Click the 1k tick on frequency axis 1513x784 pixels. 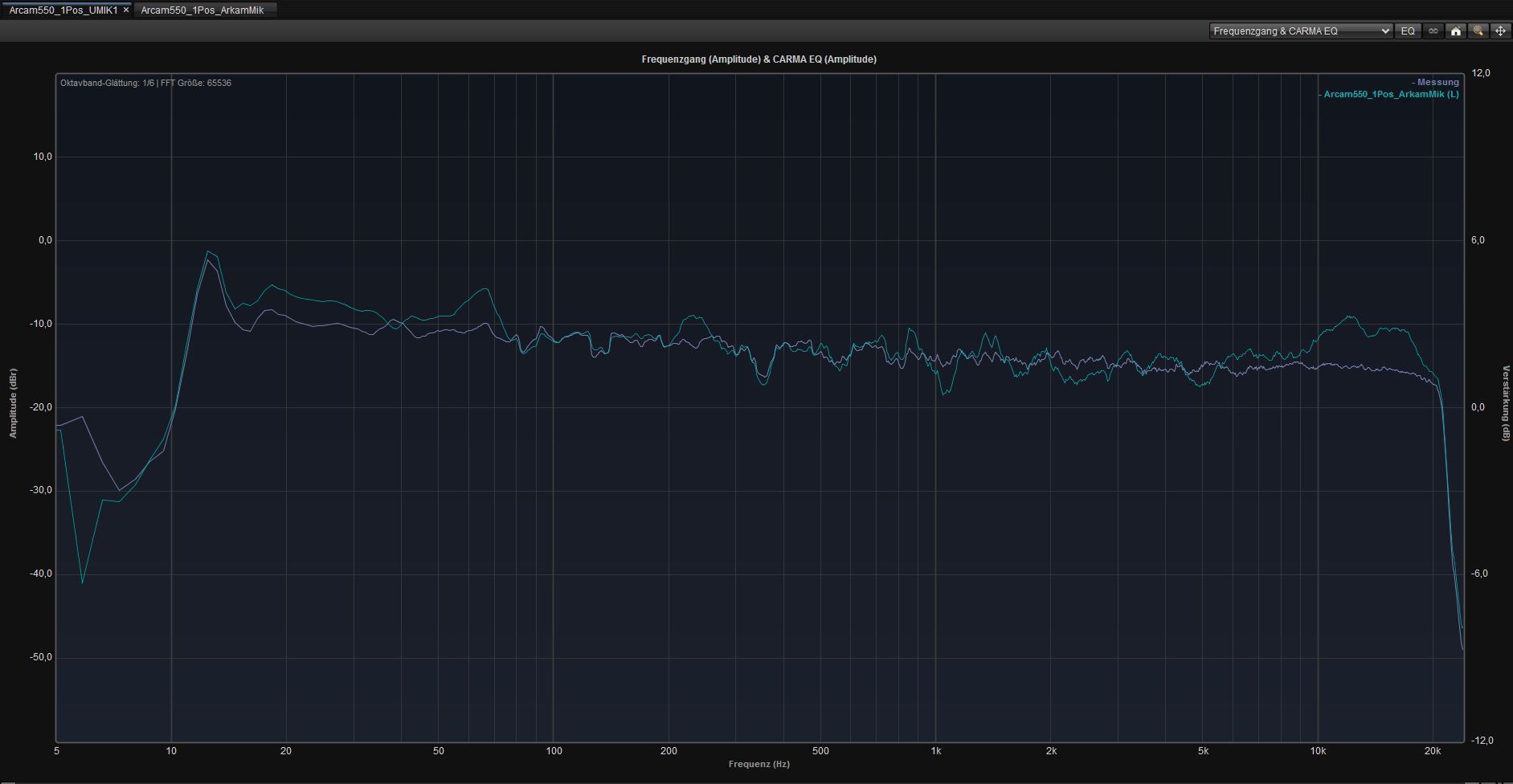point(936,751)
